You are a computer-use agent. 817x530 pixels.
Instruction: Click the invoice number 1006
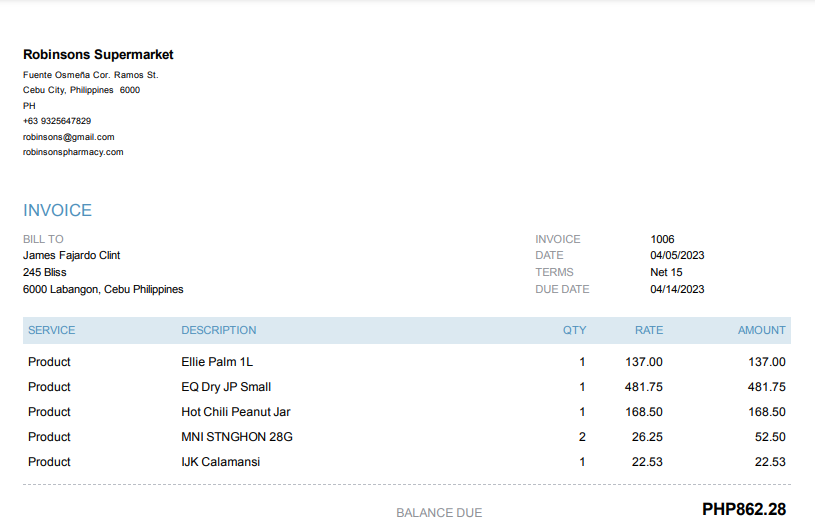pos(662,239)
